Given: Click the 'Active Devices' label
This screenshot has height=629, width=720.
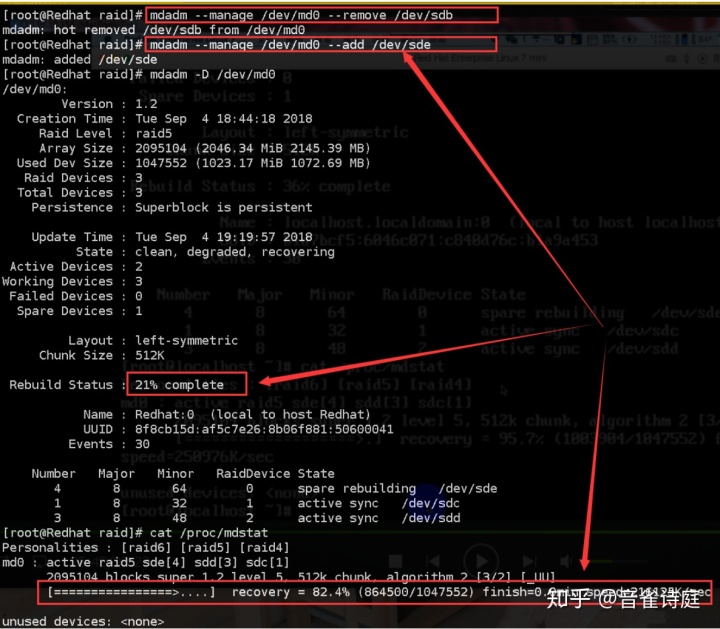Looking at the screenshot, I should coord(61,266).
